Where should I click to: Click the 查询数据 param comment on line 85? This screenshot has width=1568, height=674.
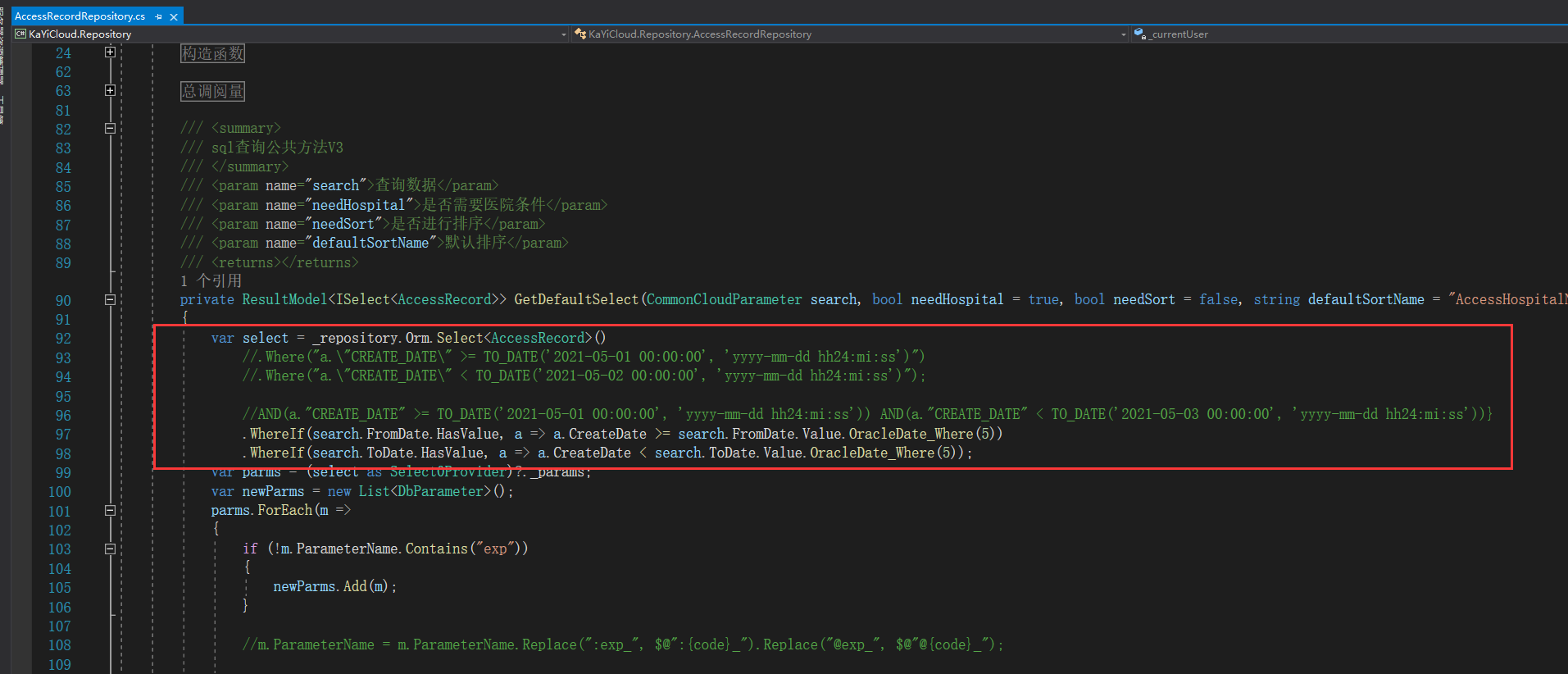click(x=406, y=185)
